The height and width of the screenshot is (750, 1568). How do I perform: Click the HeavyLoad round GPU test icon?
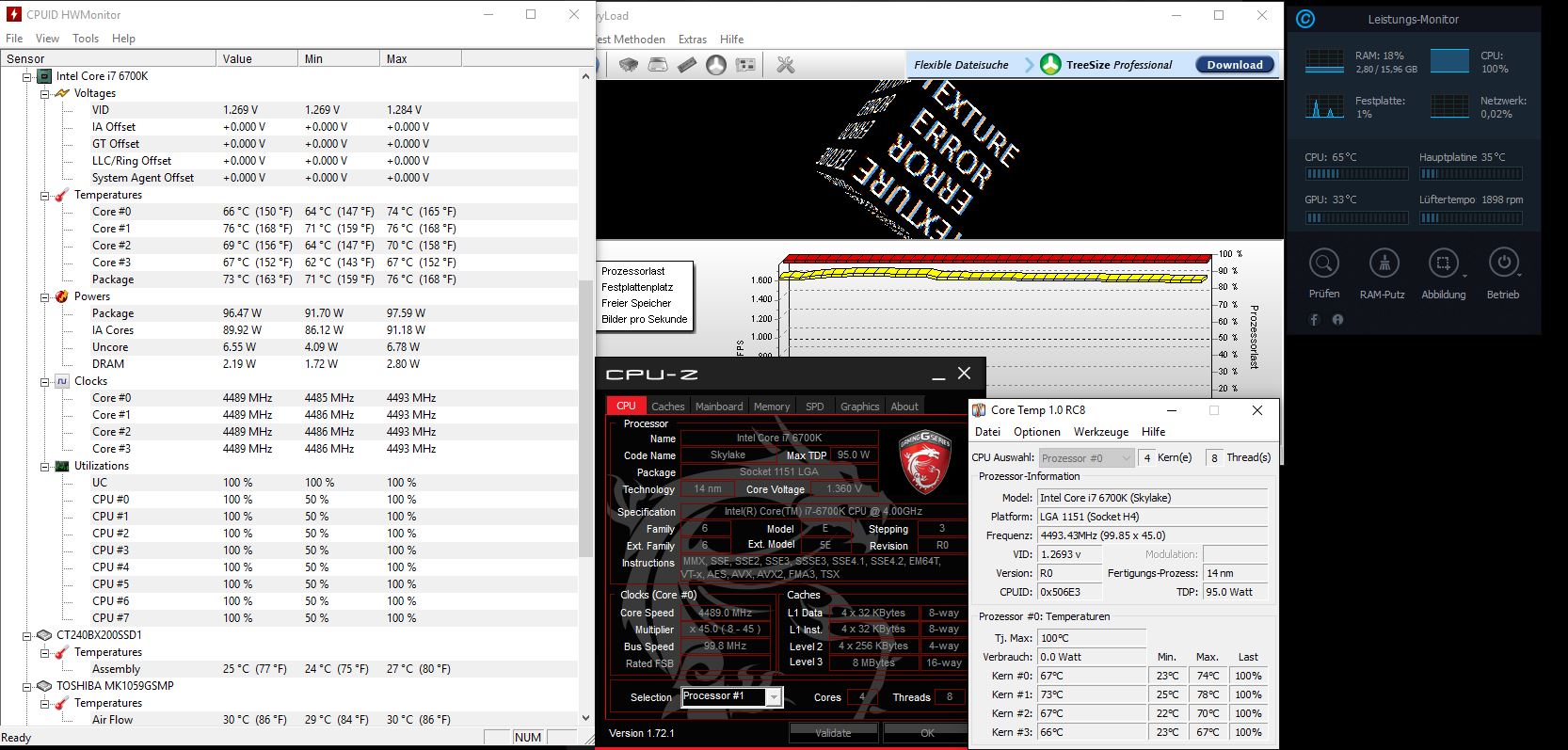pyautogui.click(x=716, y=65)
